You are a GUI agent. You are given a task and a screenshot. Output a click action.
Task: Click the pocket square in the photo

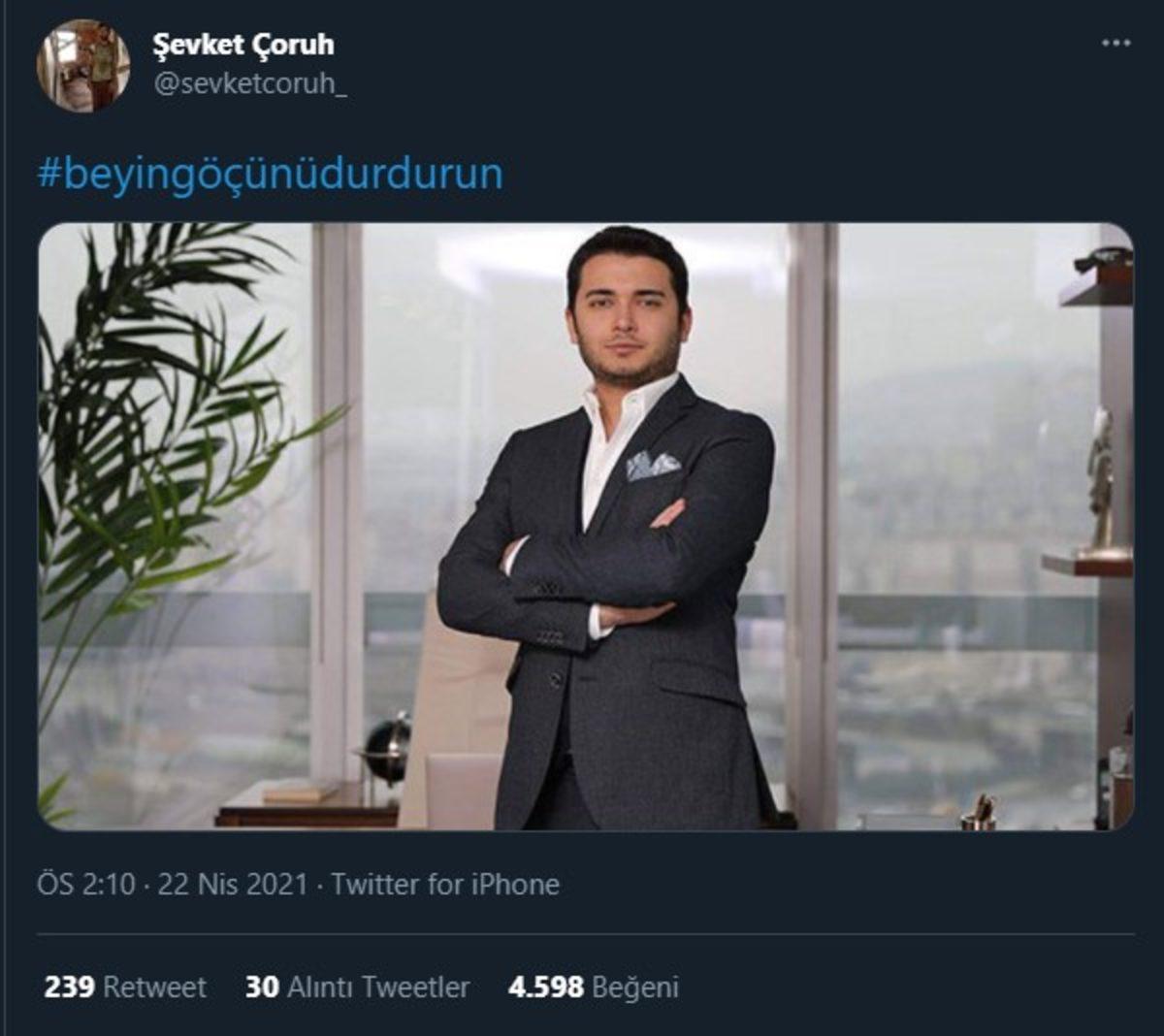pos(652,465)
